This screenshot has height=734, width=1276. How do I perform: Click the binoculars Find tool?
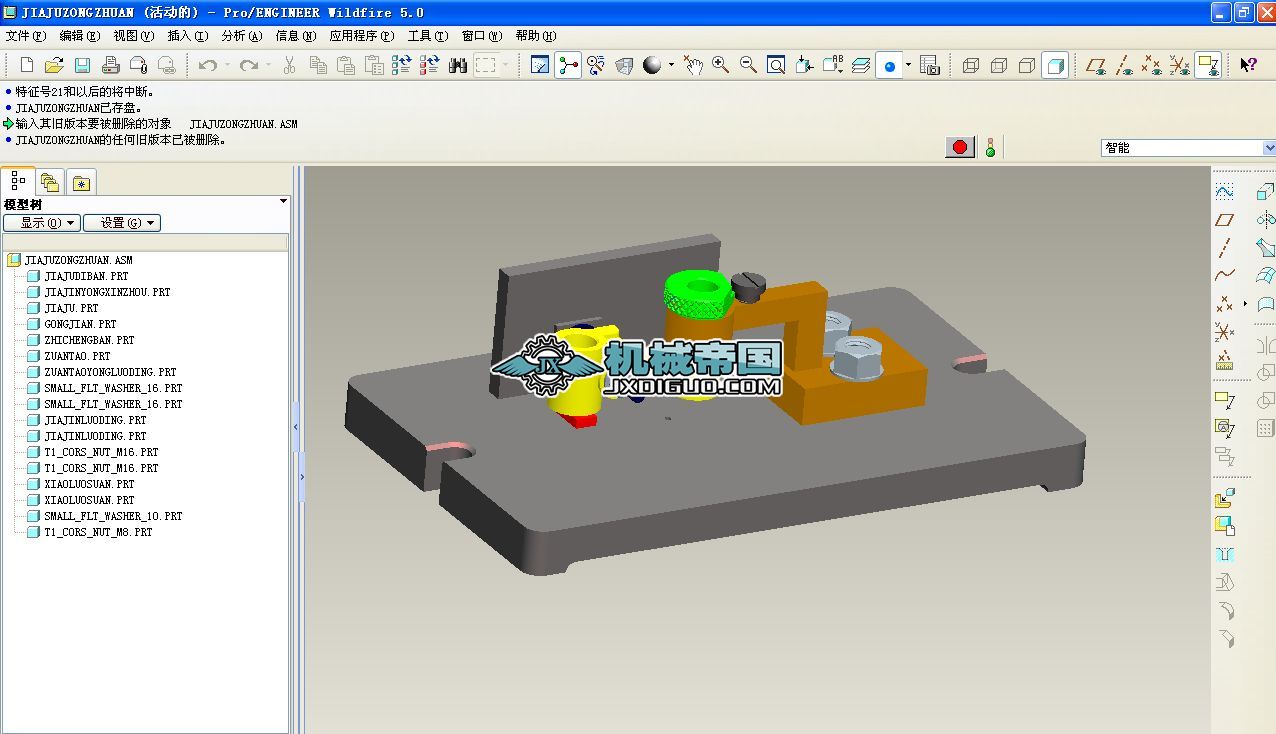tap(458, 65)
